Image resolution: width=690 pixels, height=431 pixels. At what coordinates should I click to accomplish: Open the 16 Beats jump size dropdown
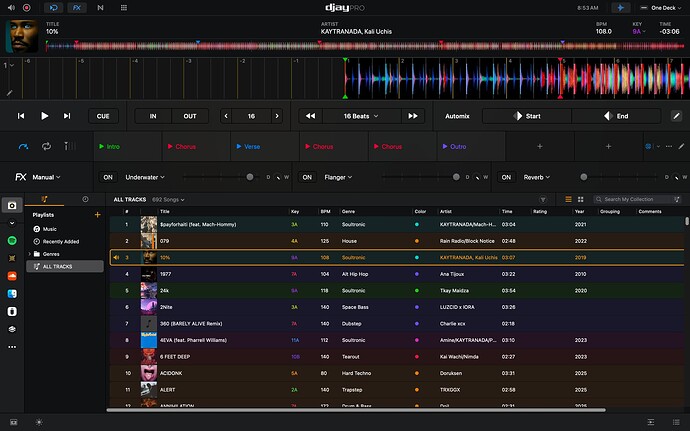[x=361, y=116]
